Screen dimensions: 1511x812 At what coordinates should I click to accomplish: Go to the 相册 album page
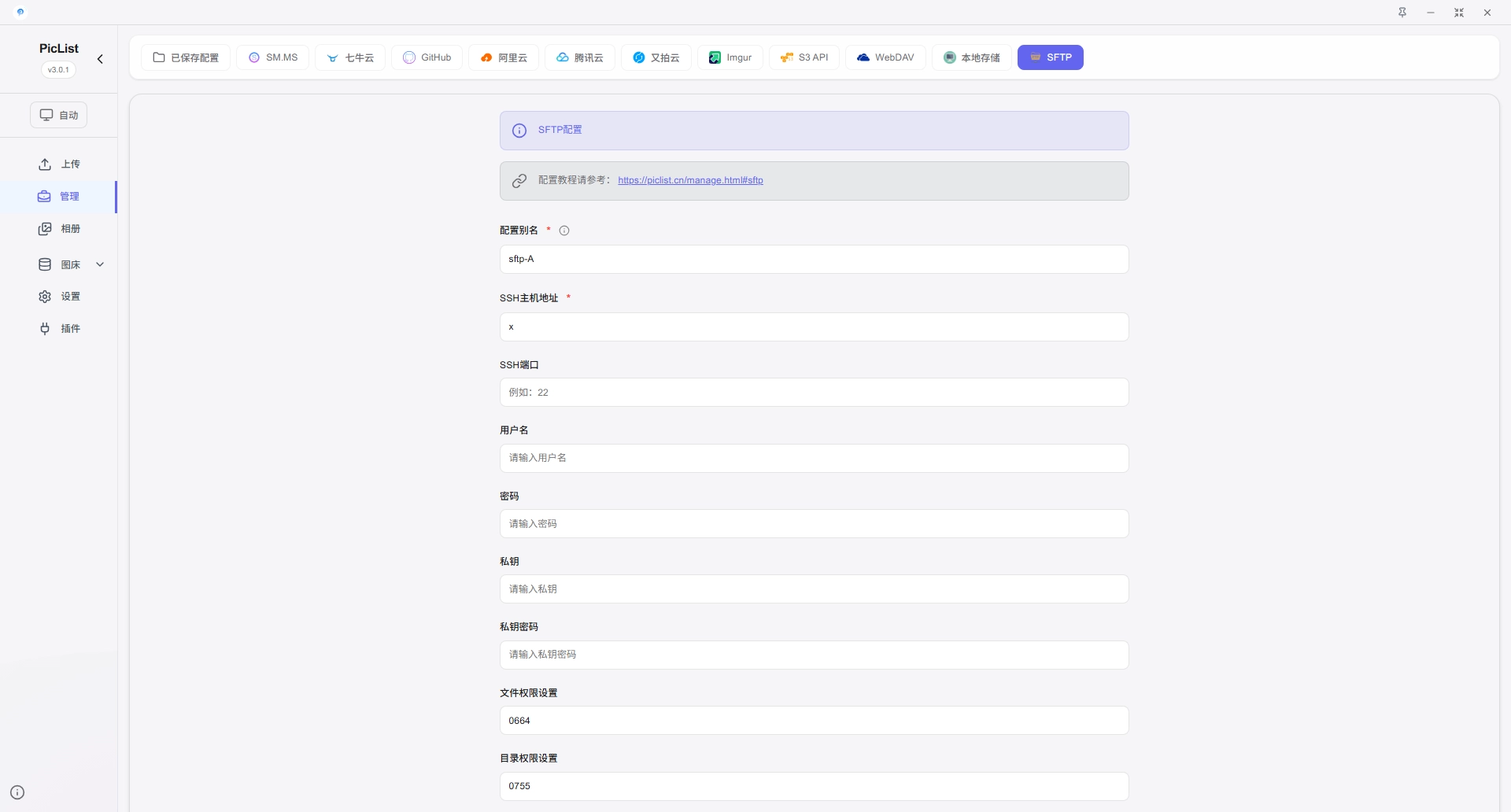[x=59, y=229]
